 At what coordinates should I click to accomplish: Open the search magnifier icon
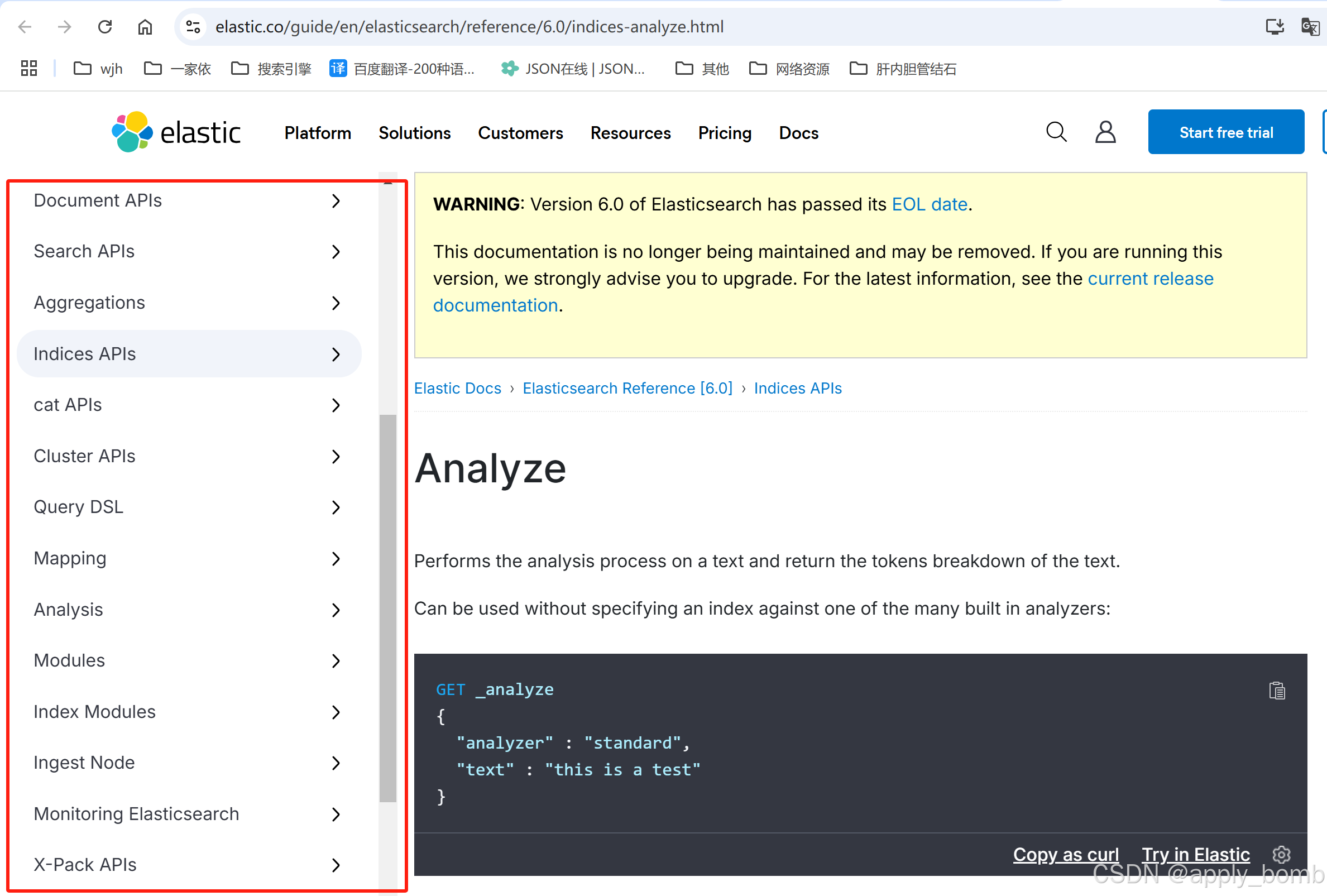click(1057, 132)
